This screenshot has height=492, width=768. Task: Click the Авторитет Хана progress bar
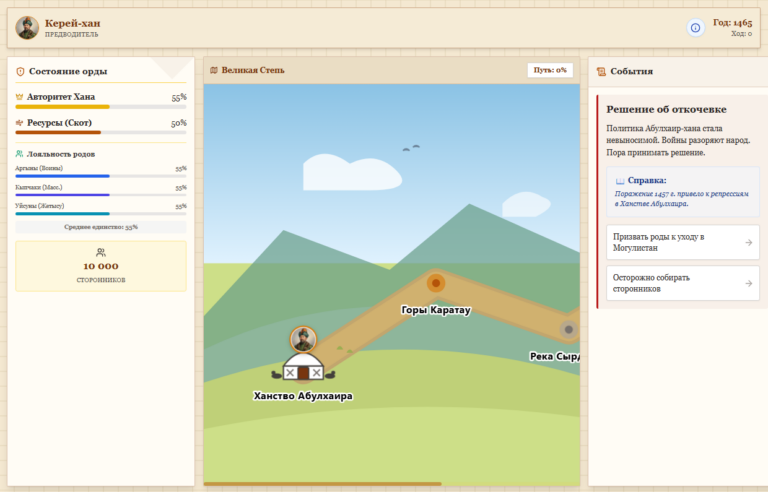(101, 106)
